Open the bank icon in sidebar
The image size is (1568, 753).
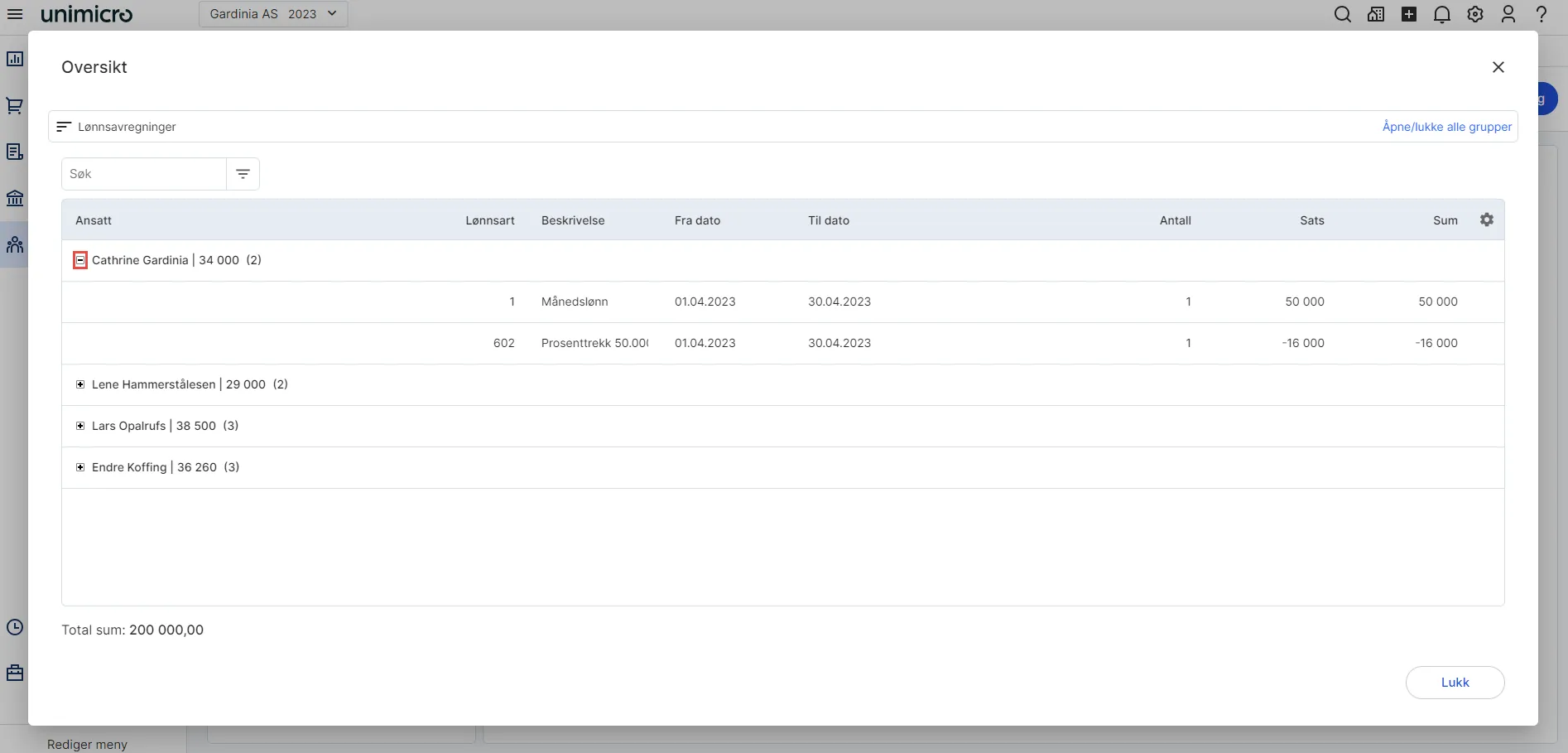15,198
